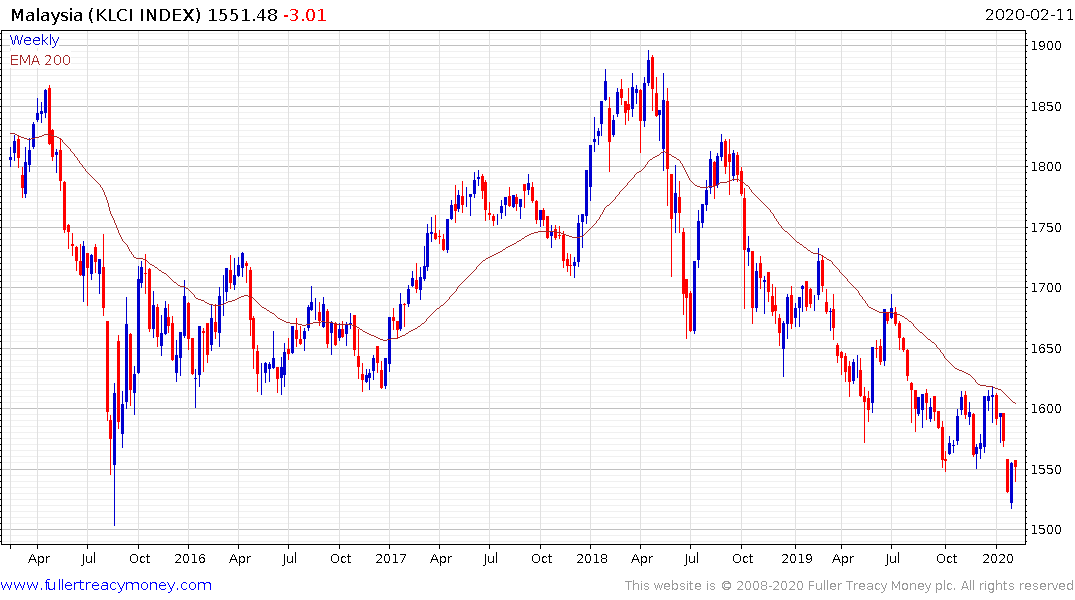Click the date 2020-02-11

1029,15
